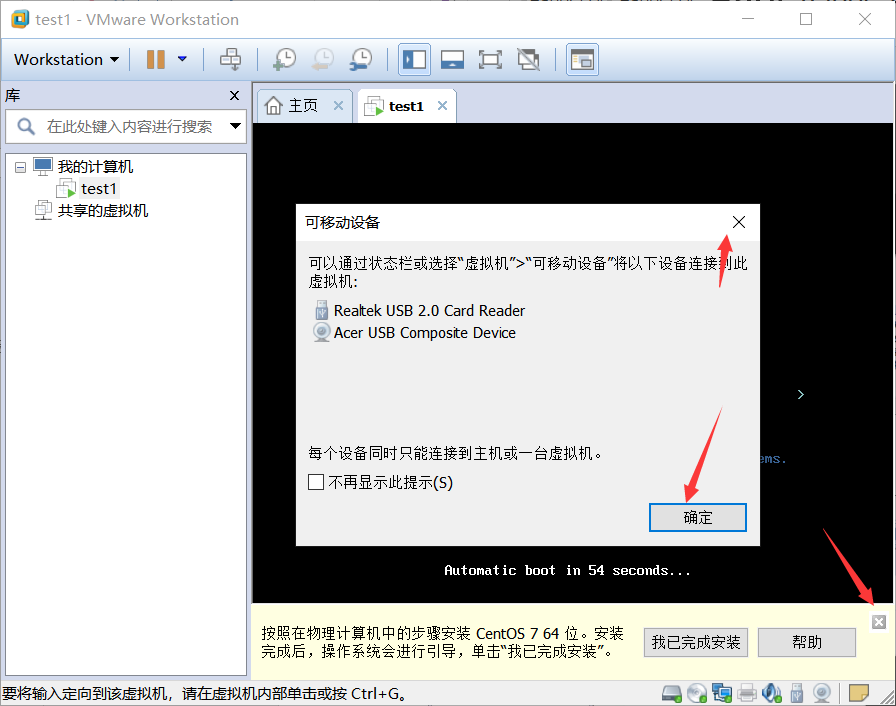Click hard disk status bar icon

[x=671, y=693]
